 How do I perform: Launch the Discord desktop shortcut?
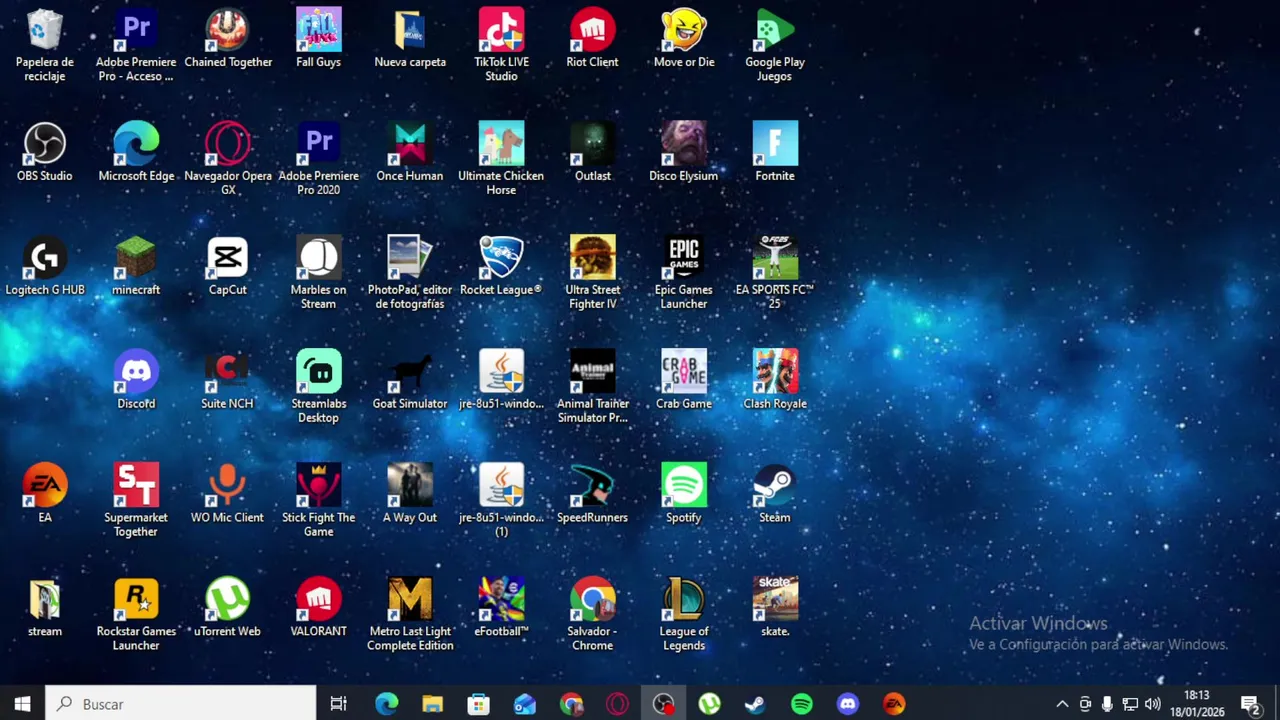(x=136, y=380)
